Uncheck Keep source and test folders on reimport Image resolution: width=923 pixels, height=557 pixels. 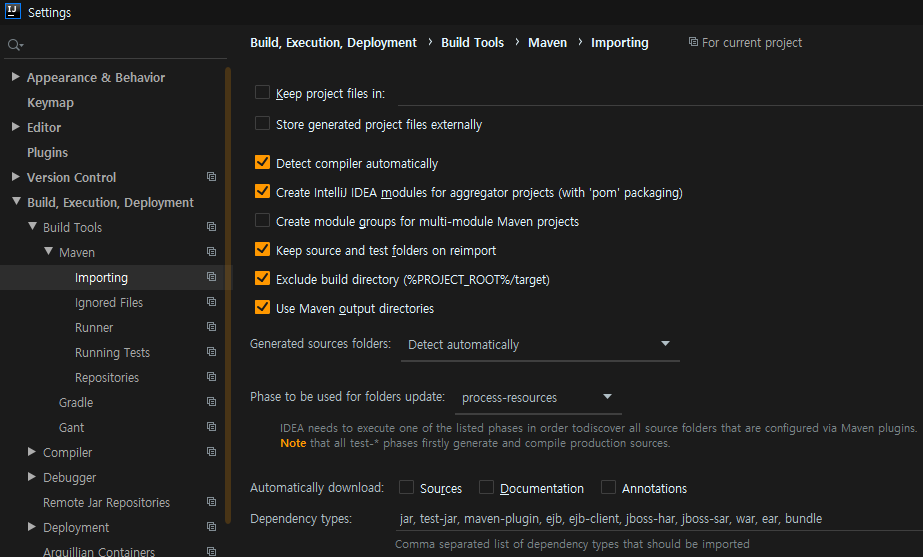pos(263,250)
